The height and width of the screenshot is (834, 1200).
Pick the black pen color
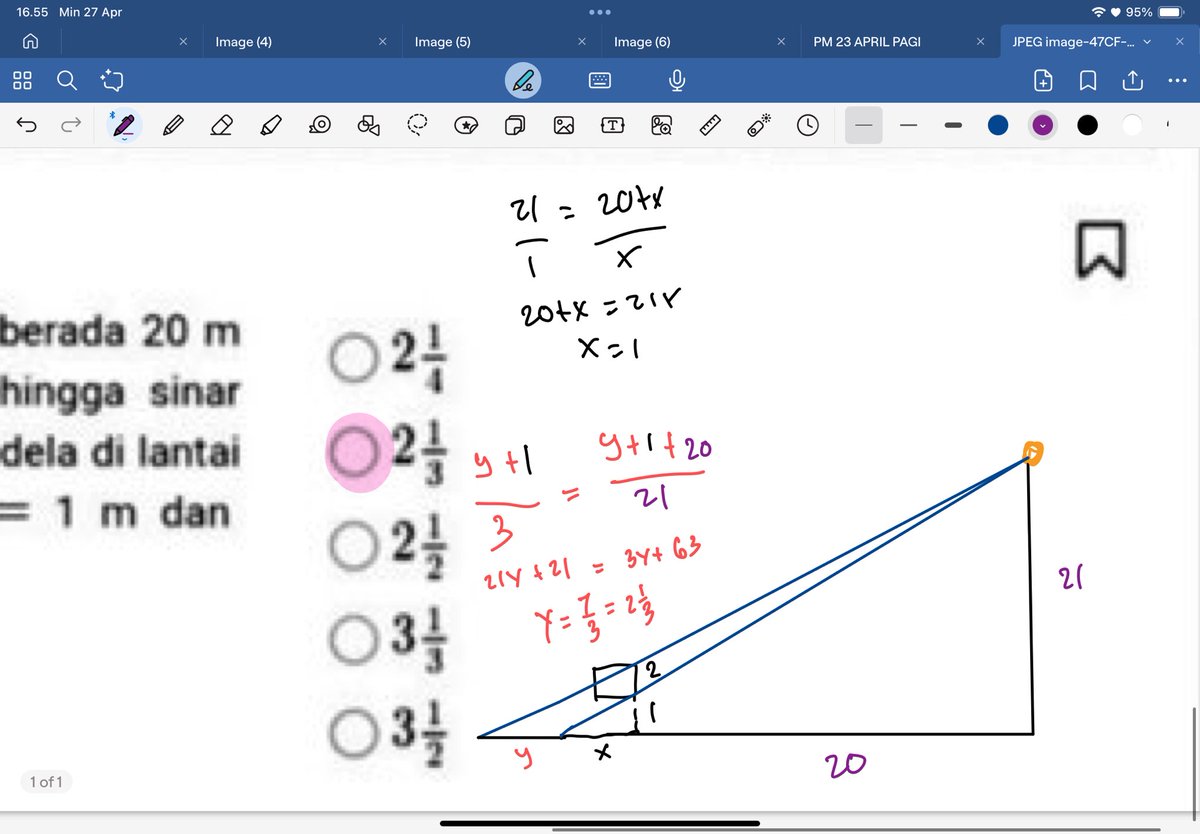1087,126
